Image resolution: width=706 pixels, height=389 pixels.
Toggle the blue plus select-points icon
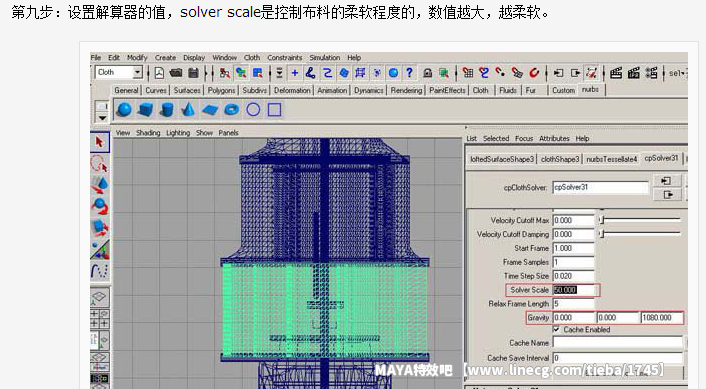coord(294,72)
